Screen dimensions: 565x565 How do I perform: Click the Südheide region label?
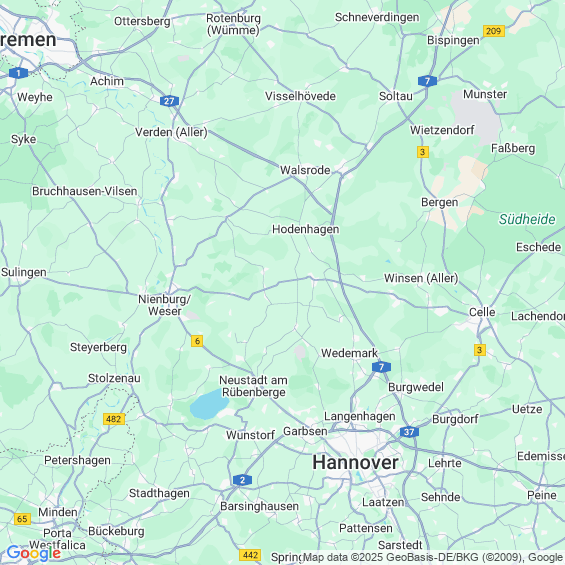pos(527,219)
